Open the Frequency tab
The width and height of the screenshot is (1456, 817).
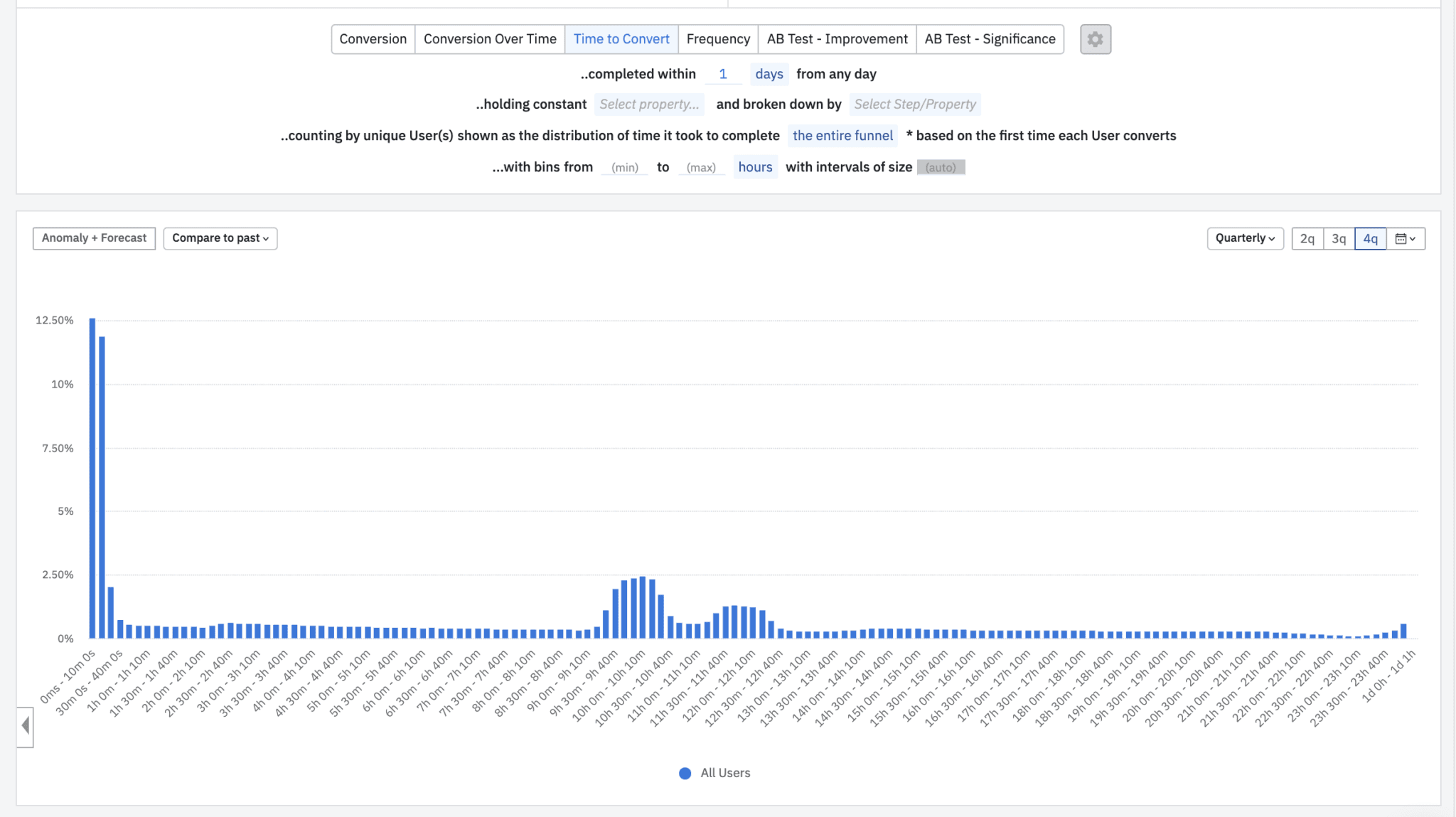click(x=718, y=39)
